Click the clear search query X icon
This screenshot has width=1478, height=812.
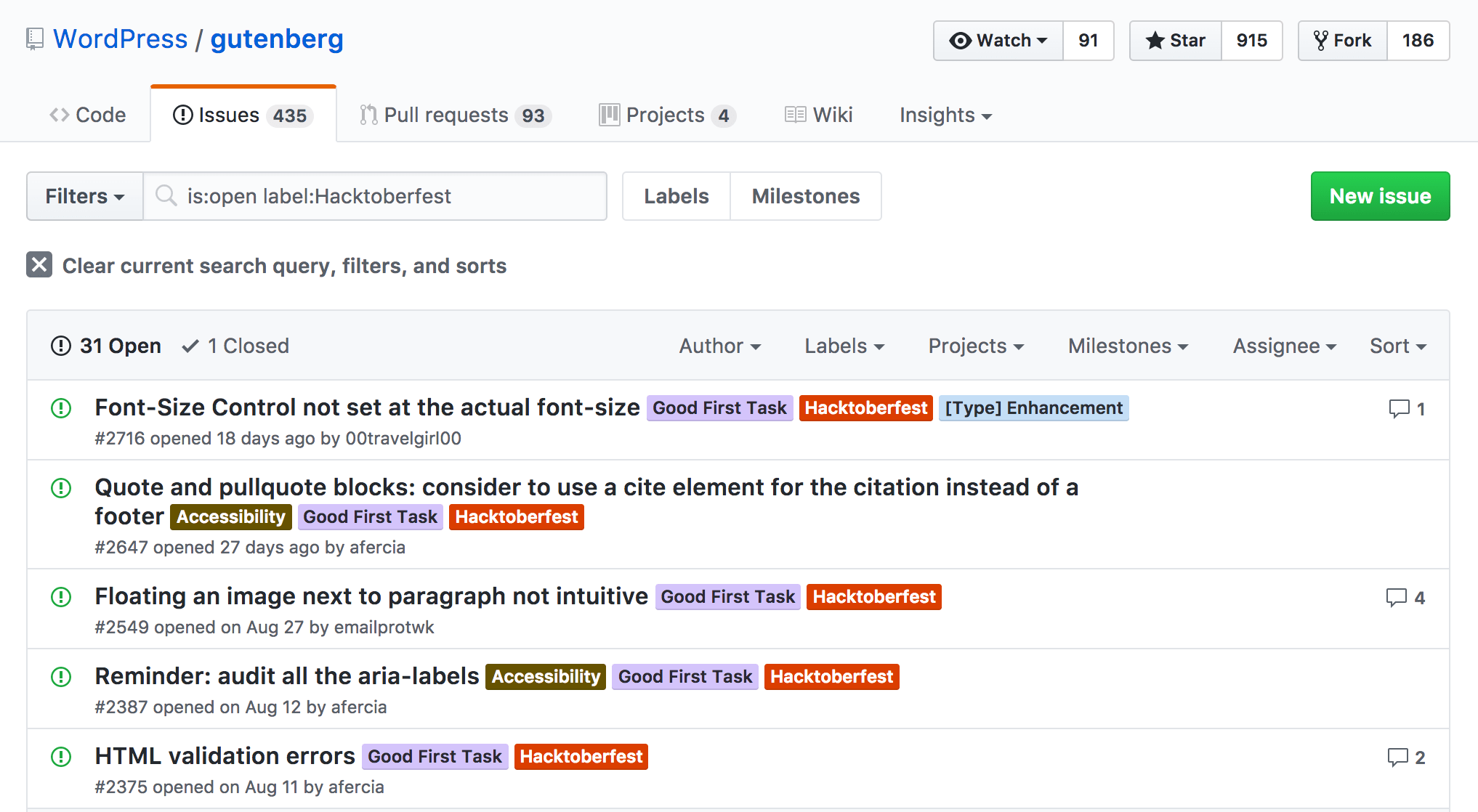(39, 265)
